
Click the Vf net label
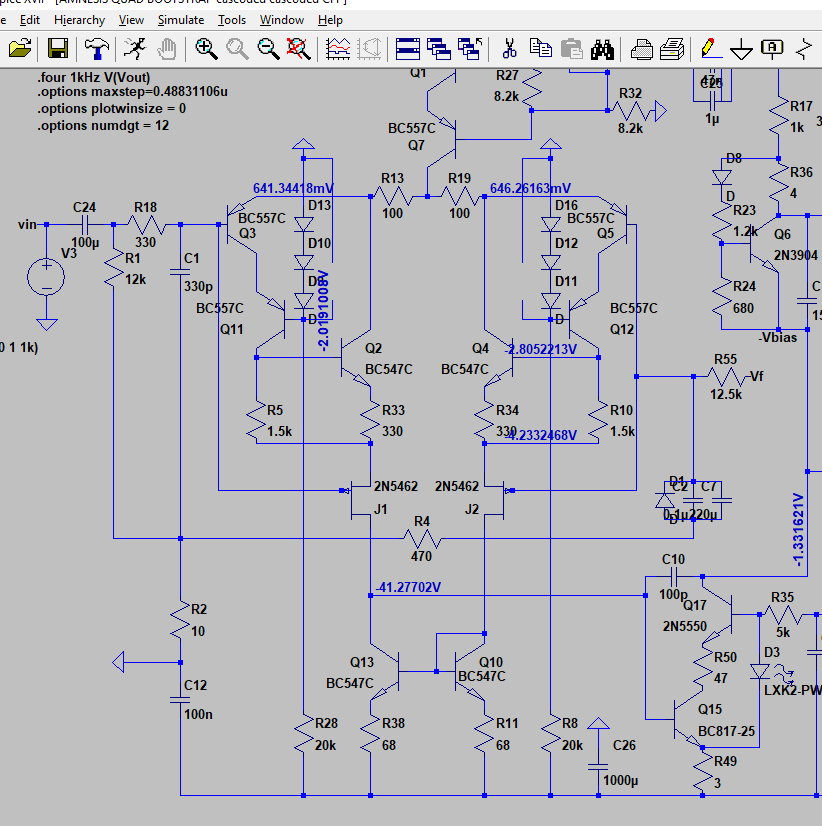tap(756, 376)
